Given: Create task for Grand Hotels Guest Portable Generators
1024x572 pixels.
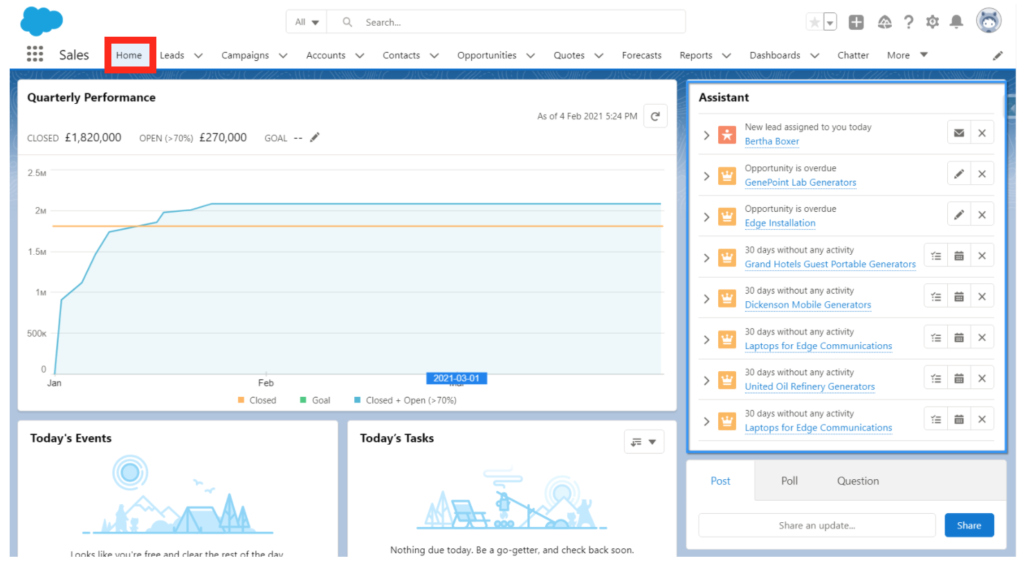Looking at the screenshot, I should (936, 256).
